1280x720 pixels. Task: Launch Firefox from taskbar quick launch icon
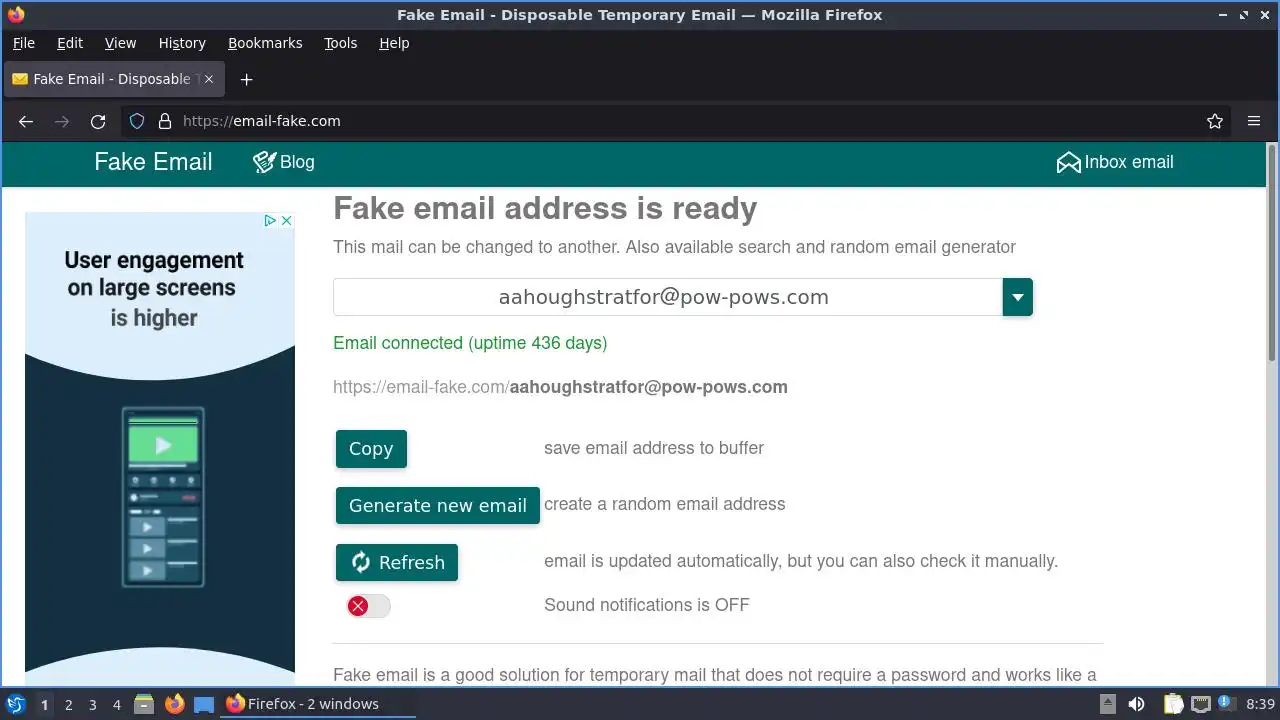(x=174, y=704)
